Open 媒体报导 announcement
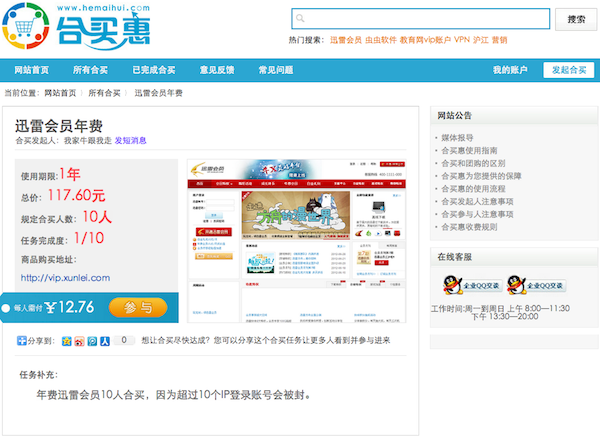The height and width of the screenshot is (439, 600). (x=457, y=138)
